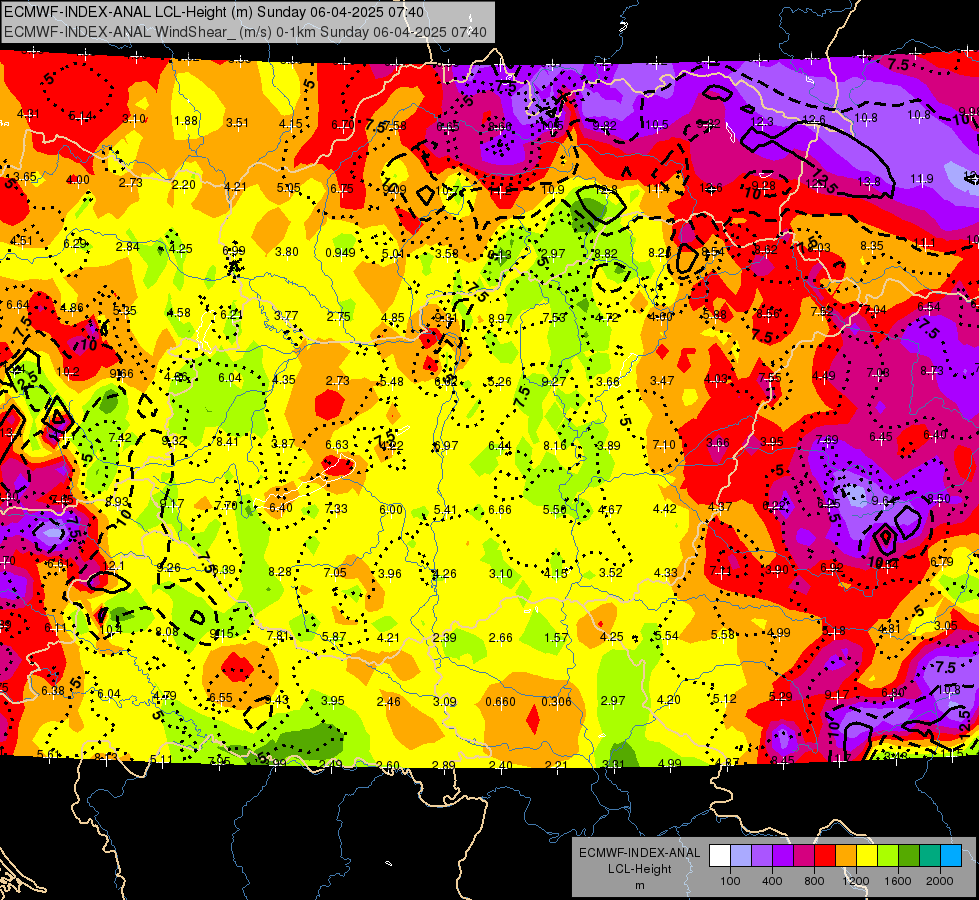Pick the red legend color swatch

(x=825, y=856)
